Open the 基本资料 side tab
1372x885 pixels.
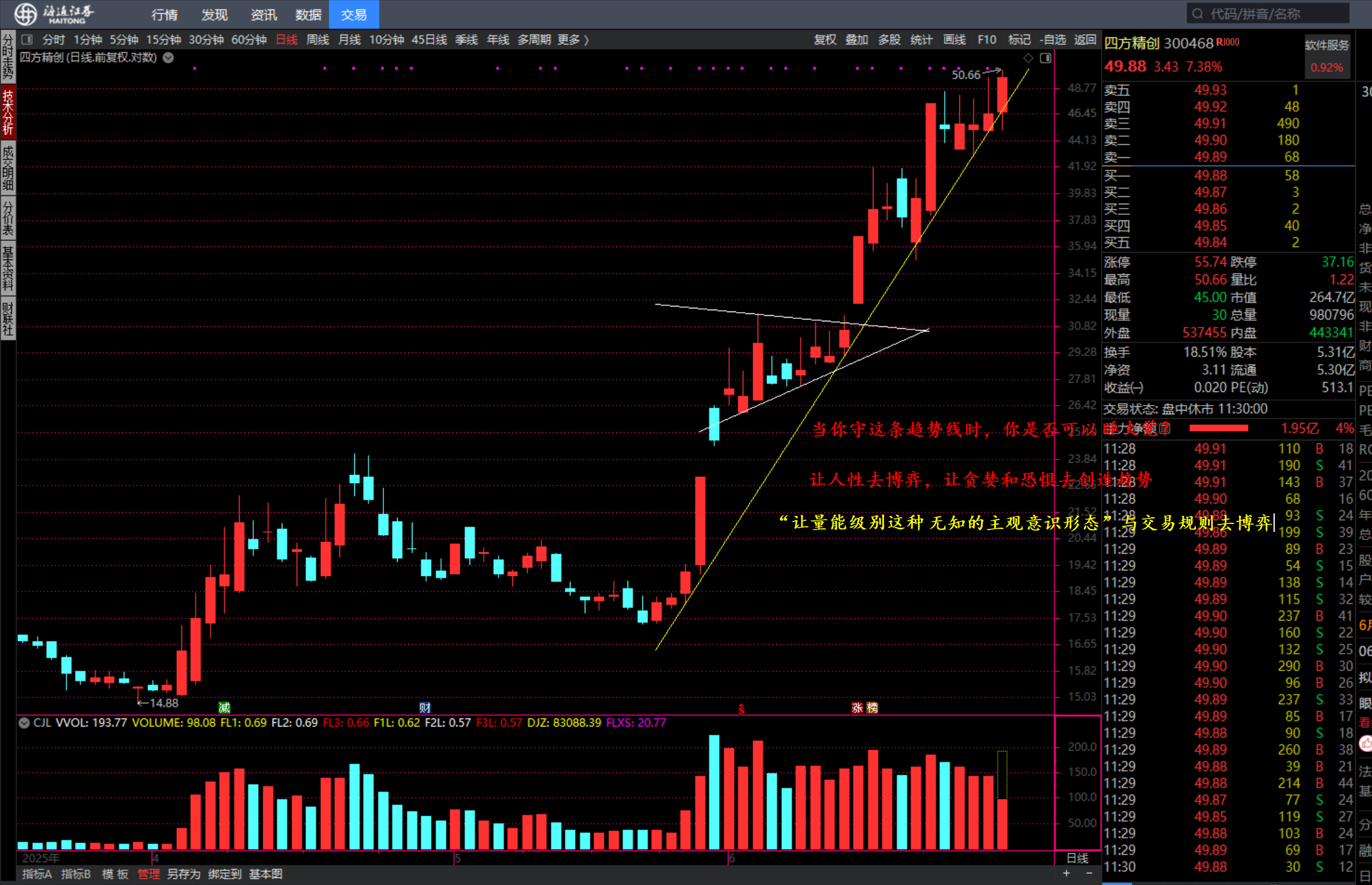[8, 268]
